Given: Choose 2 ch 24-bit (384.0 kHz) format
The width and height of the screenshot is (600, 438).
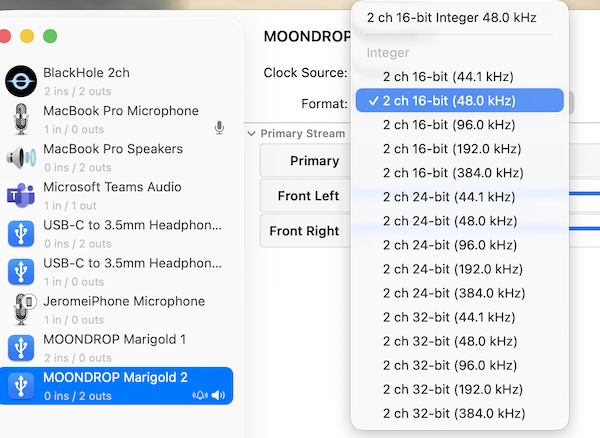Looking at the screenshot, I should click(x=460, y=293).
